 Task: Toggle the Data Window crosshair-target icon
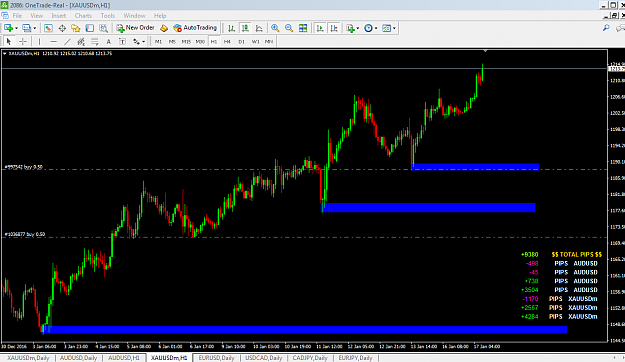tap(62, 28)
